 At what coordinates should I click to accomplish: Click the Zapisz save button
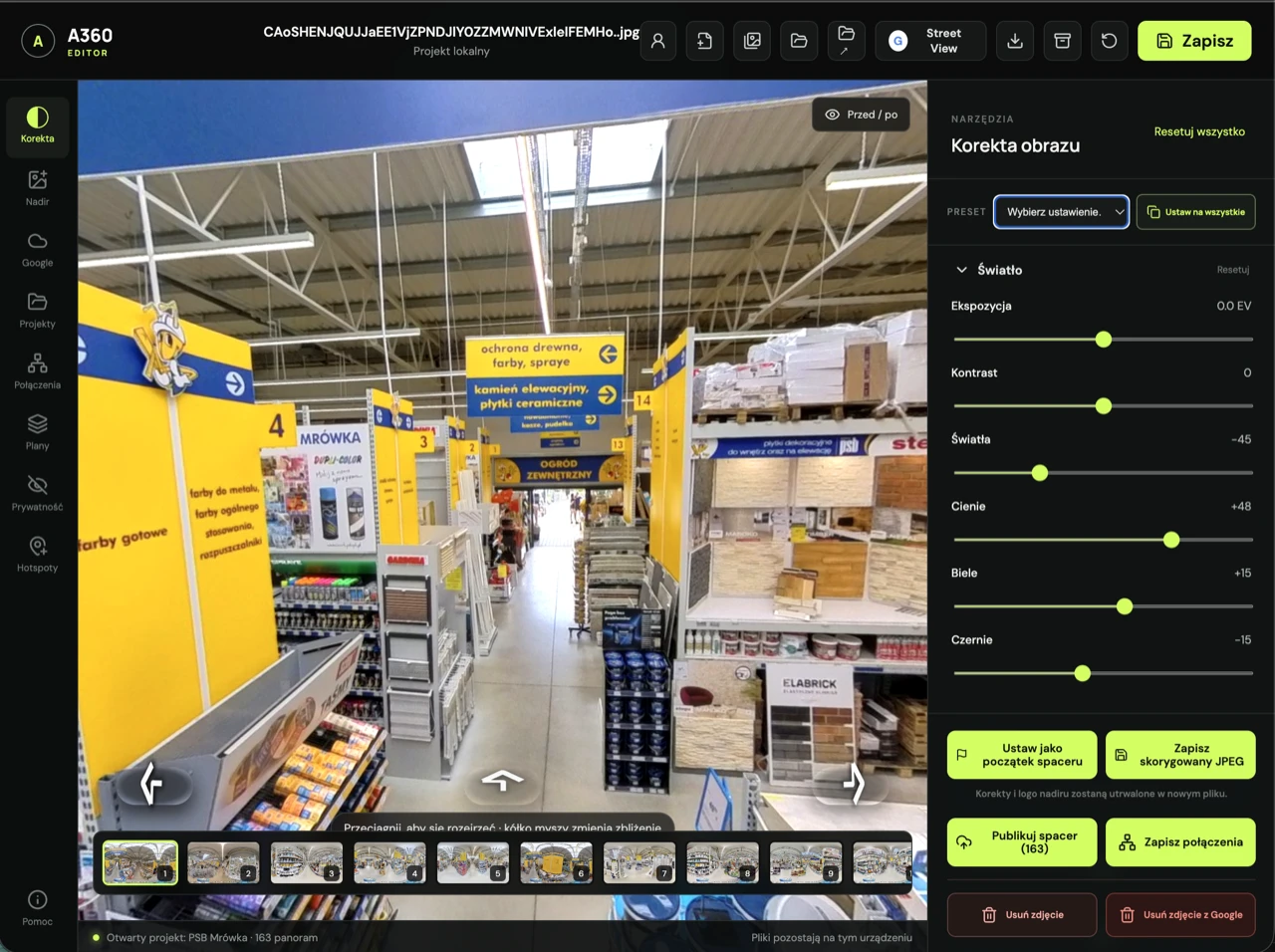1194,41
